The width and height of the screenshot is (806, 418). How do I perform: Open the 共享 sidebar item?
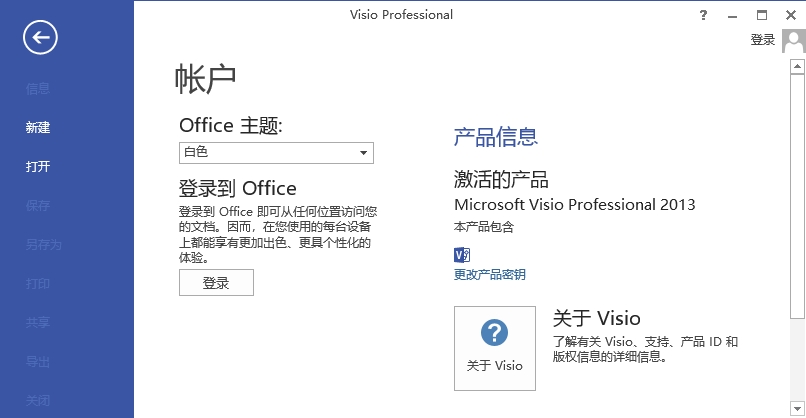pyautogui.click(x=38, y=323)
